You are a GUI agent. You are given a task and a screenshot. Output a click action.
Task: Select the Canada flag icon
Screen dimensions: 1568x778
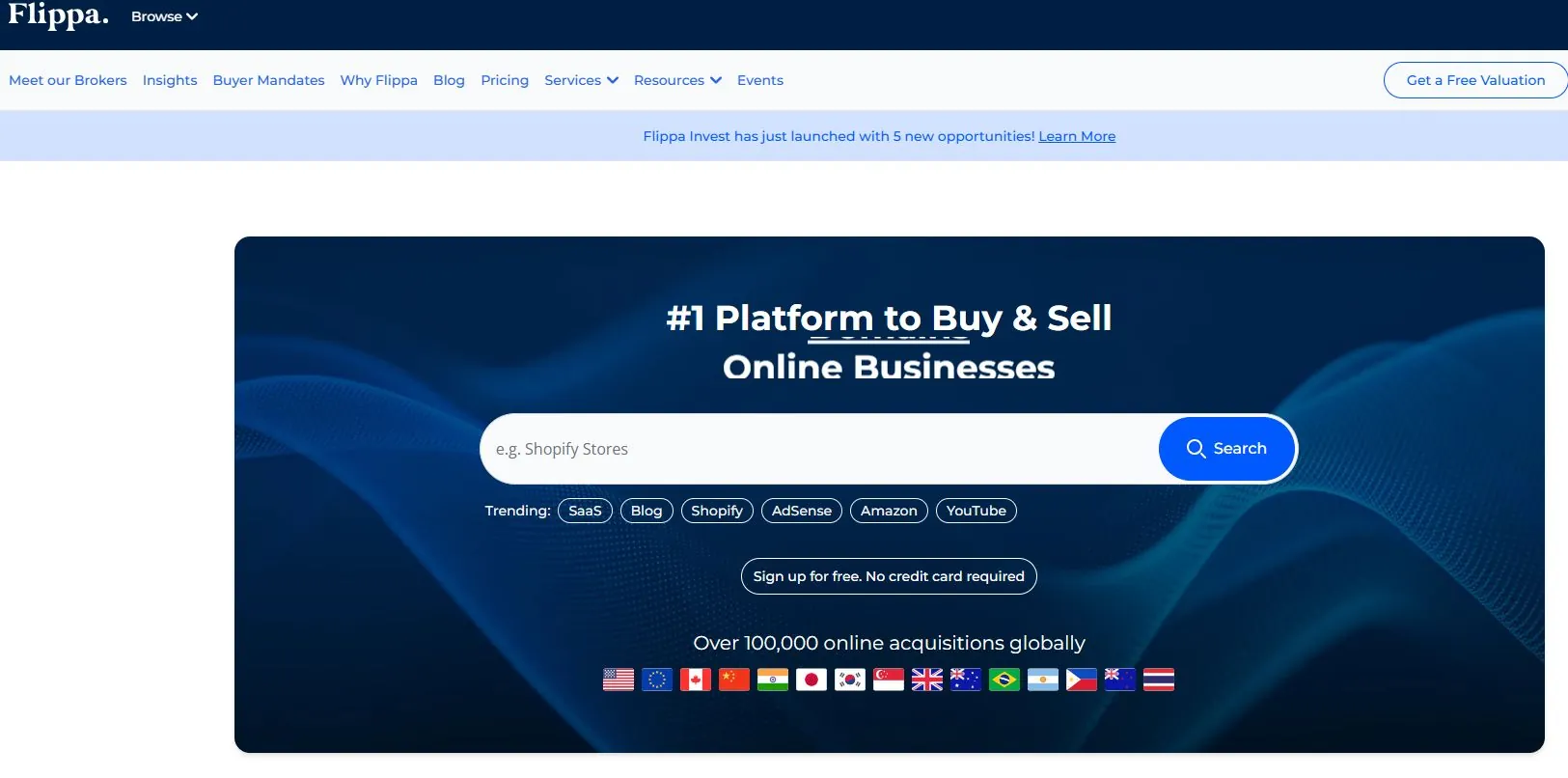coord(695,680)
